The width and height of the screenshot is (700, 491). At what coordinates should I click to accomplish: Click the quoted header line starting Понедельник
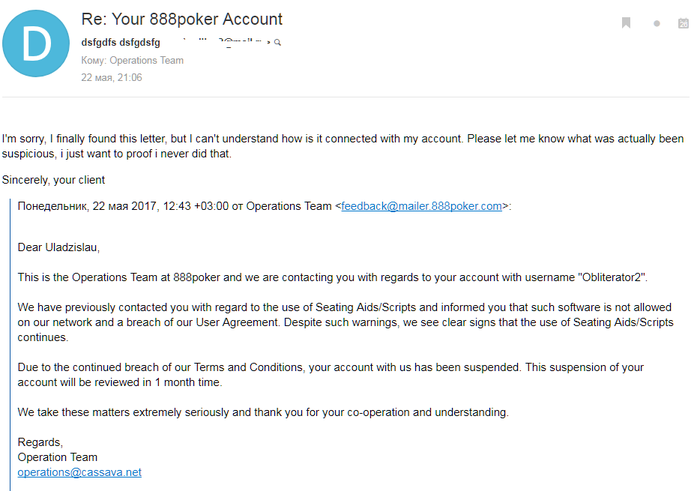pos(175,206)
